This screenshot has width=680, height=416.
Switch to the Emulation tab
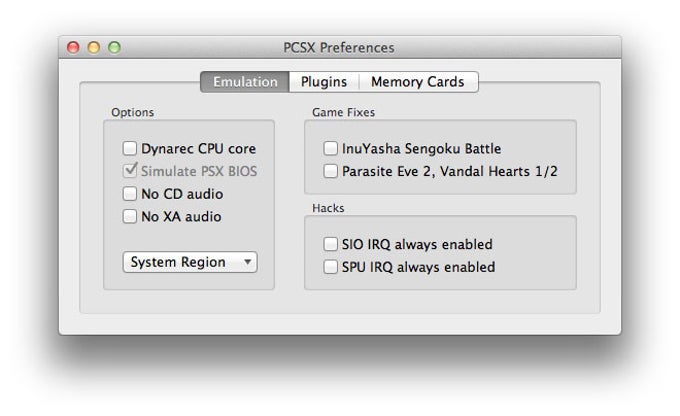(x=245, y=82)
